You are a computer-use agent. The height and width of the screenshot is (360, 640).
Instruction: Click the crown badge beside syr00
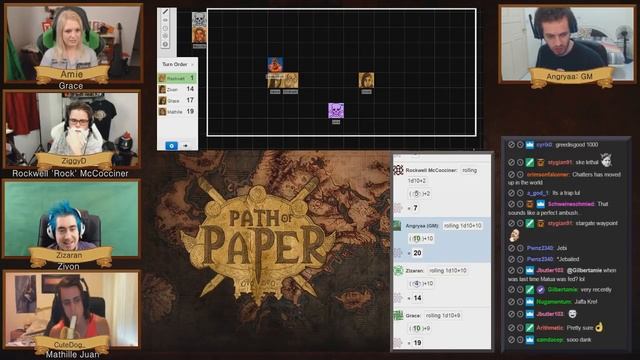pyautogui.click(x=529, y=145)
